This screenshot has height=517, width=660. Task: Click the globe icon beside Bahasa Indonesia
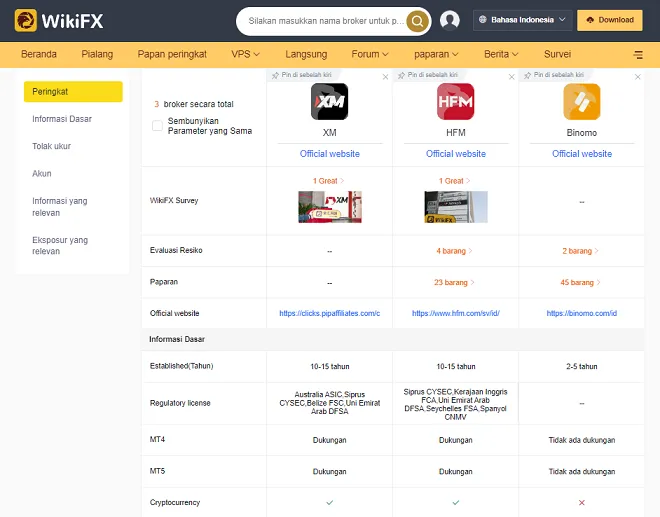483,19
